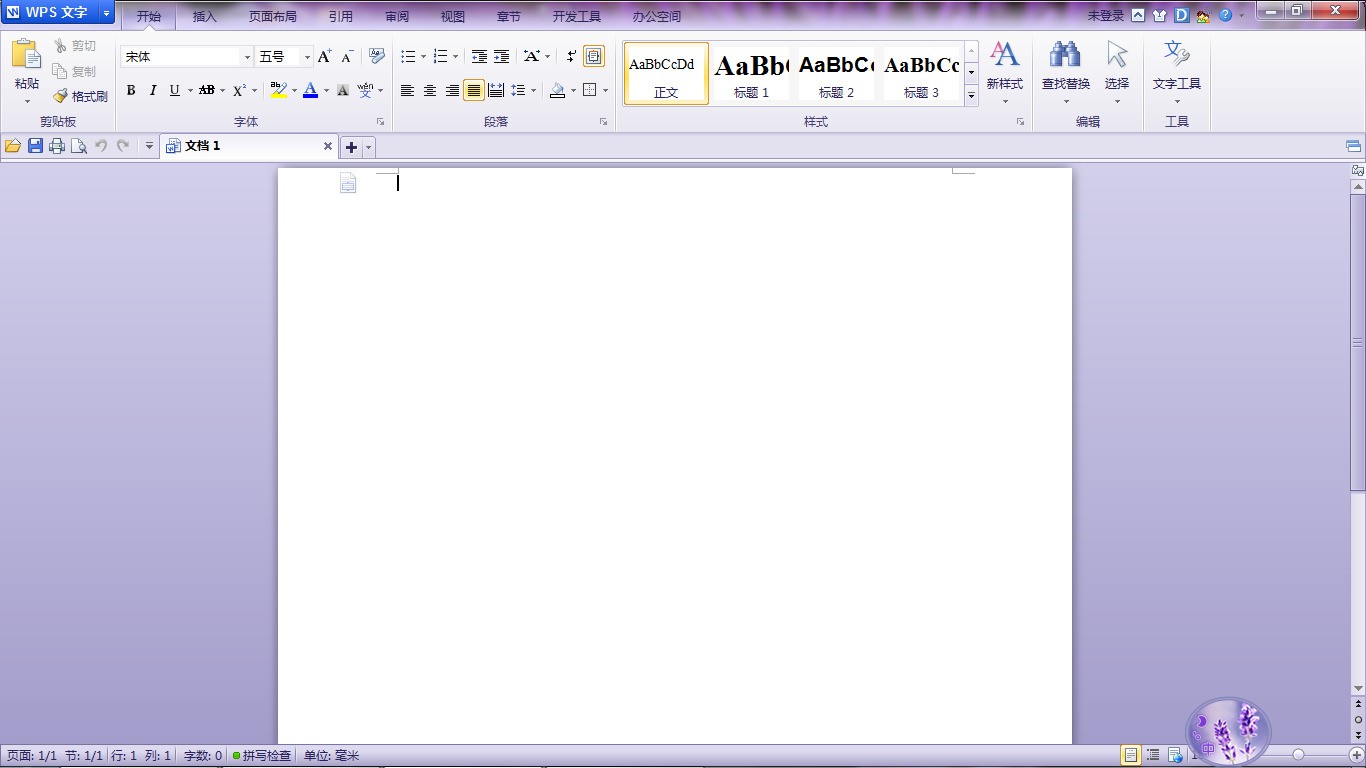Click the Find and Replace binoculars icon

(1065, 55)
